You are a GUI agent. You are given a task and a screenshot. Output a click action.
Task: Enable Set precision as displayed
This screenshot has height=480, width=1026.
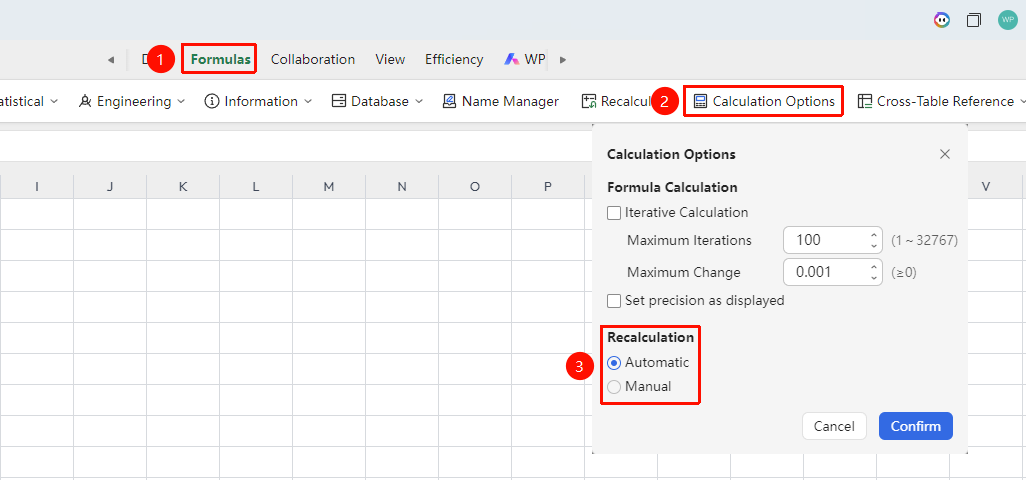614,301
